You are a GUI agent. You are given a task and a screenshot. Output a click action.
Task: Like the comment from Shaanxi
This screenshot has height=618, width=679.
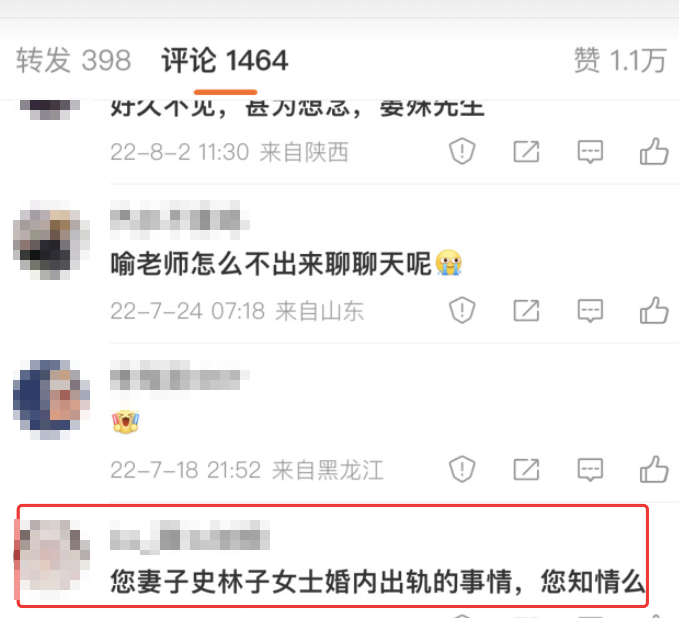654,151
